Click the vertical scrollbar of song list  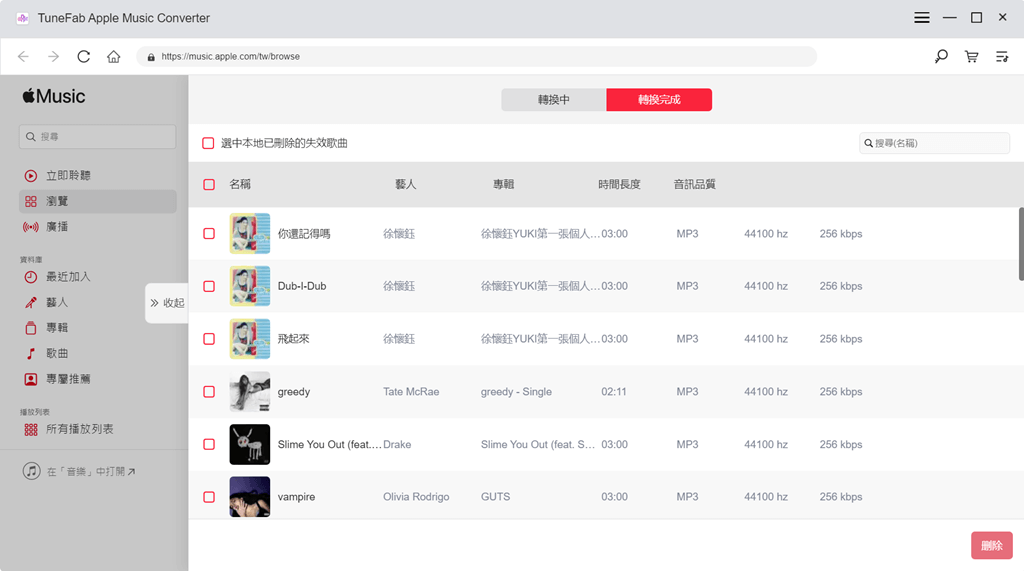pos(1021,244)
